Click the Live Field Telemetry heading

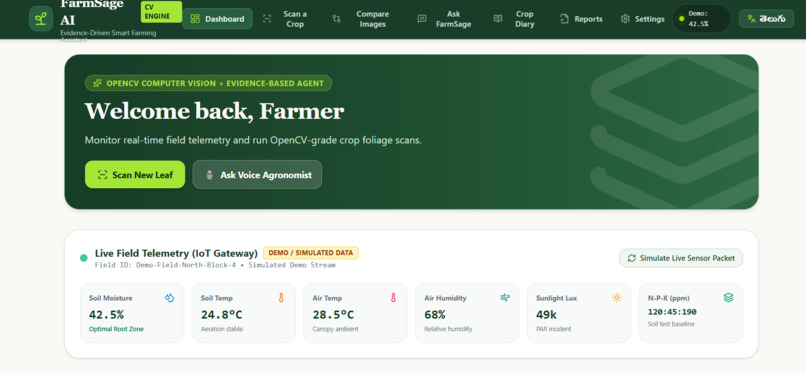(176, 253)
